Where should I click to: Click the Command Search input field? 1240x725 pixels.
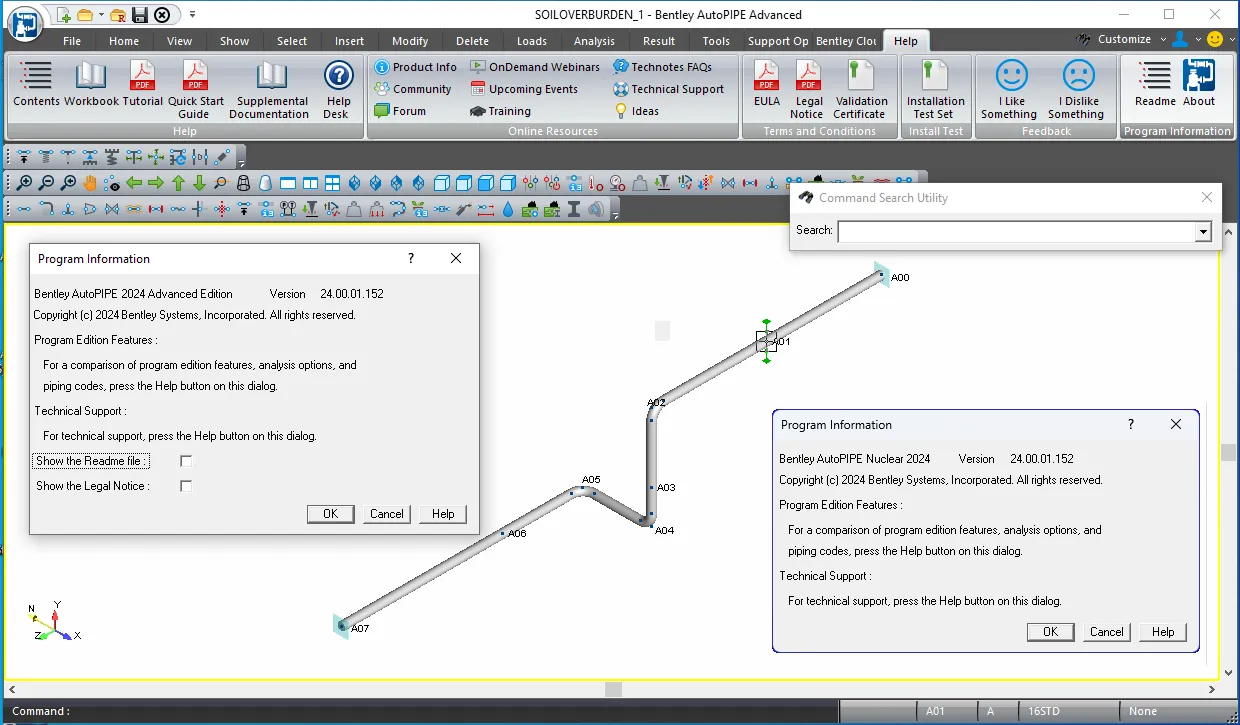point(1017,232)
